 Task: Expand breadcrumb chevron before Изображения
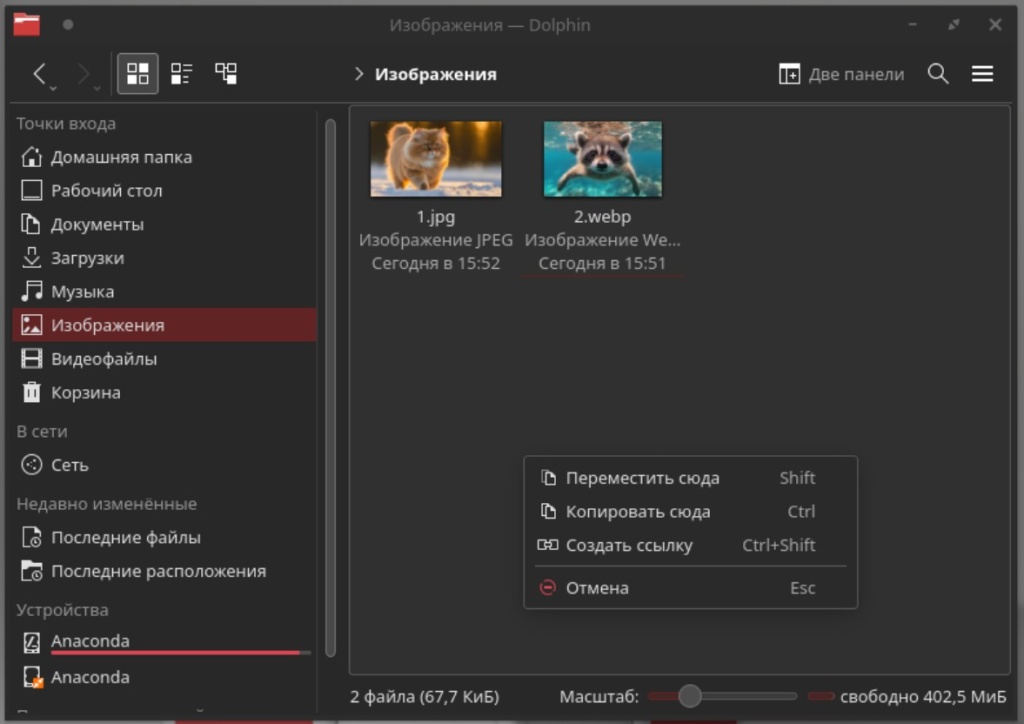(x=359, y=74)
